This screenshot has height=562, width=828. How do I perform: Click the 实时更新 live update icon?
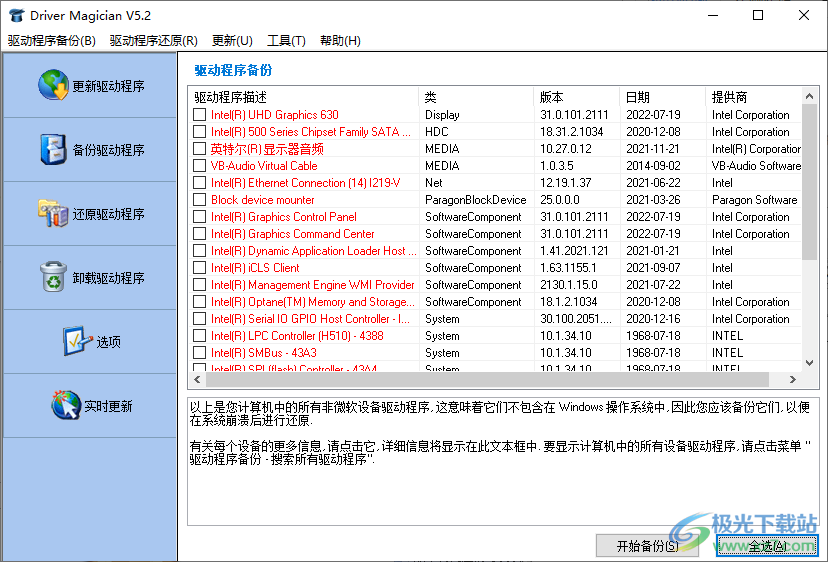(x=66, y=405)
